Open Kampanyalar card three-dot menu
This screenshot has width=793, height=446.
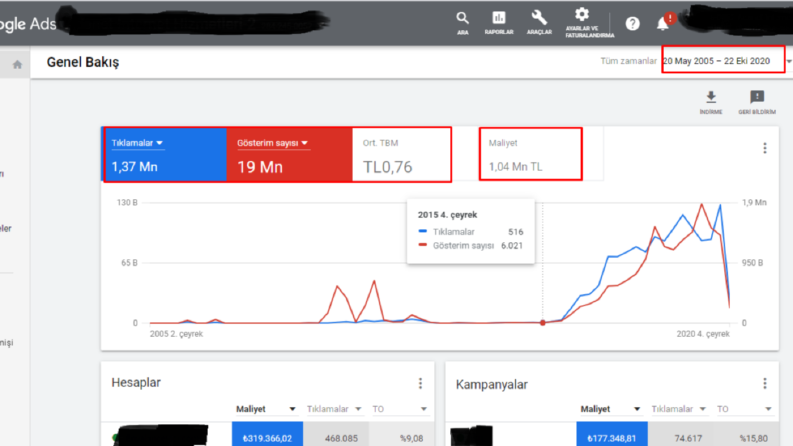click(765, 384)
